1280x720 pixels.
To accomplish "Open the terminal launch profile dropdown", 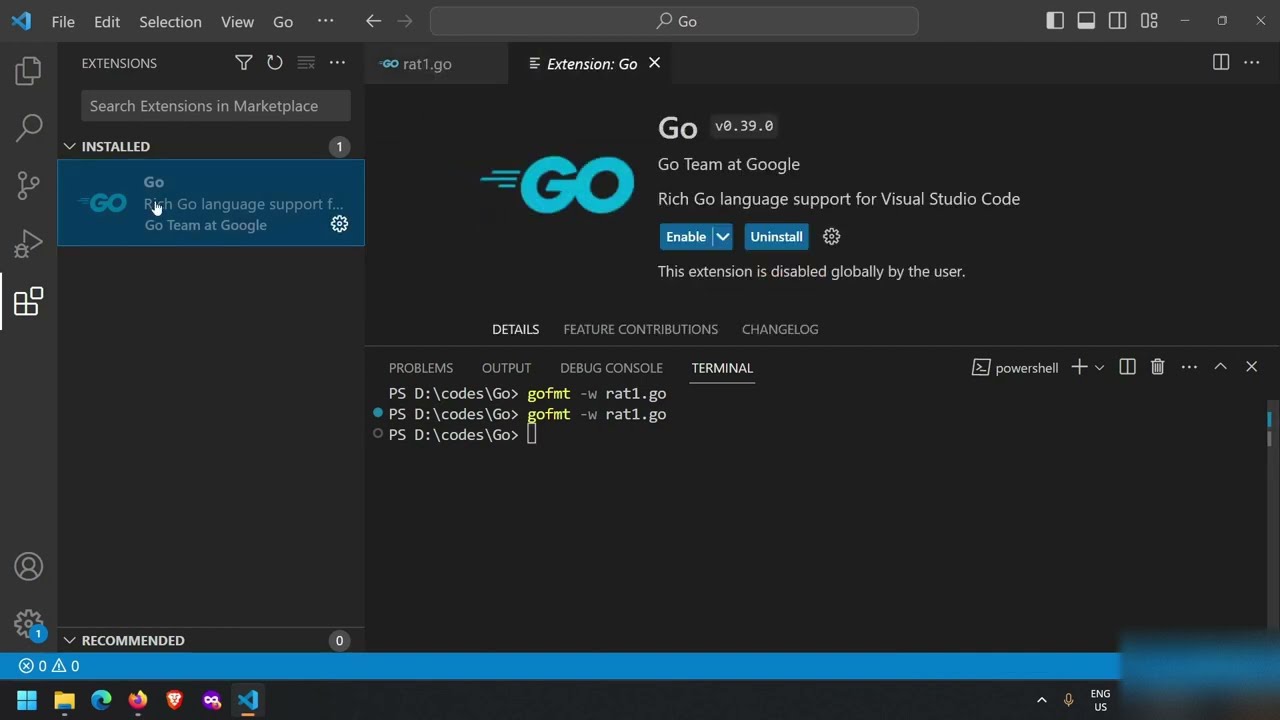I will tap(1099, 367).
